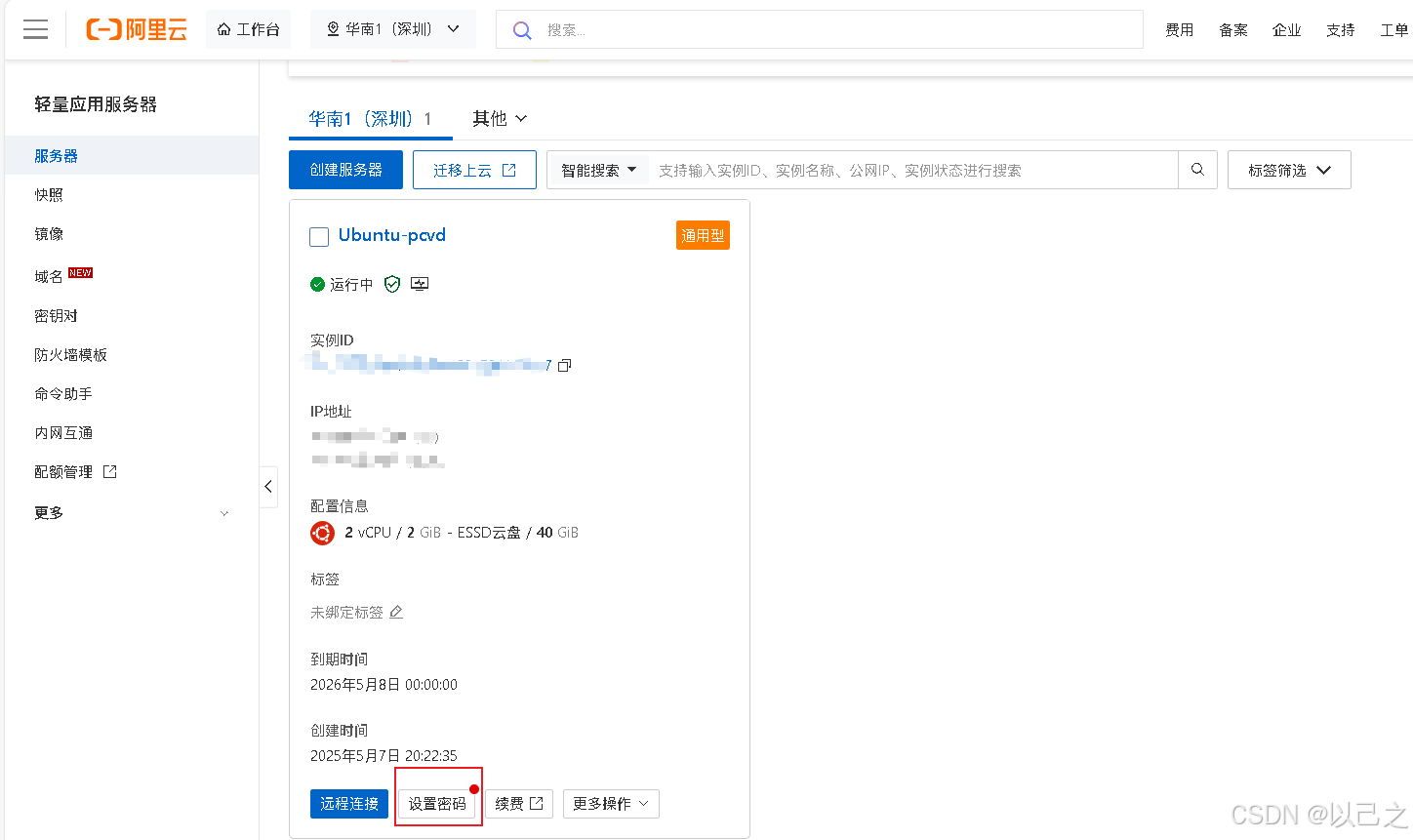Click the search magnifier in instance search bar
Viewport: 1413px width, 840px height.
[x=1197, y=169]
